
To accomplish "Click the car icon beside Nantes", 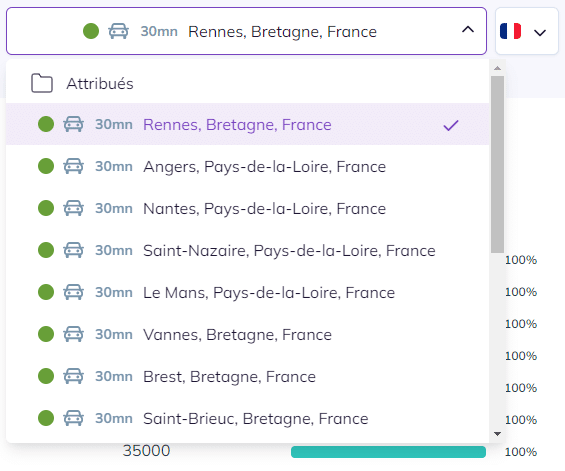I will click(x=74, y=208).
